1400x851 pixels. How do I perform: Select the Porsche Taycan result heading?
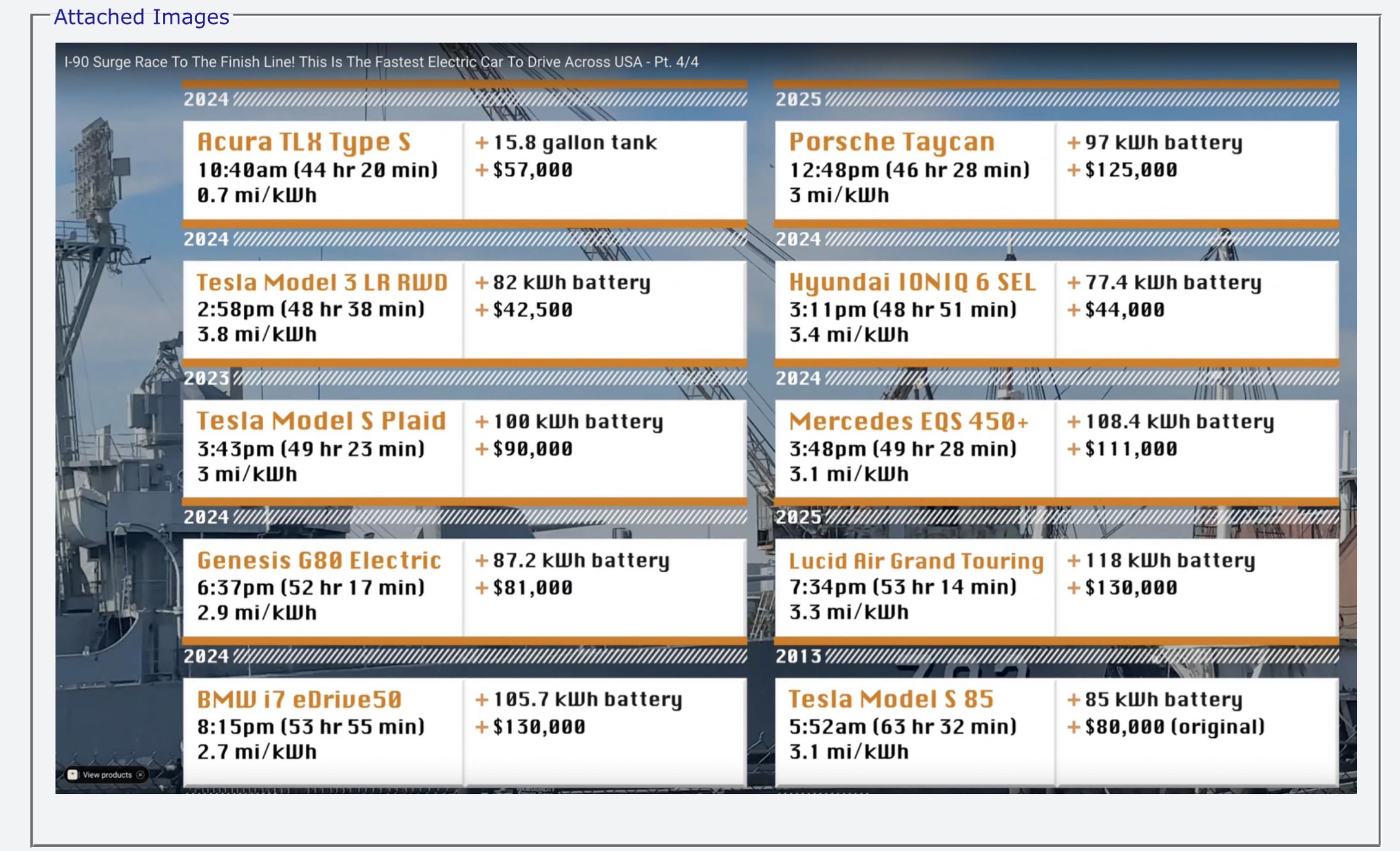click(x=892, y=142)
